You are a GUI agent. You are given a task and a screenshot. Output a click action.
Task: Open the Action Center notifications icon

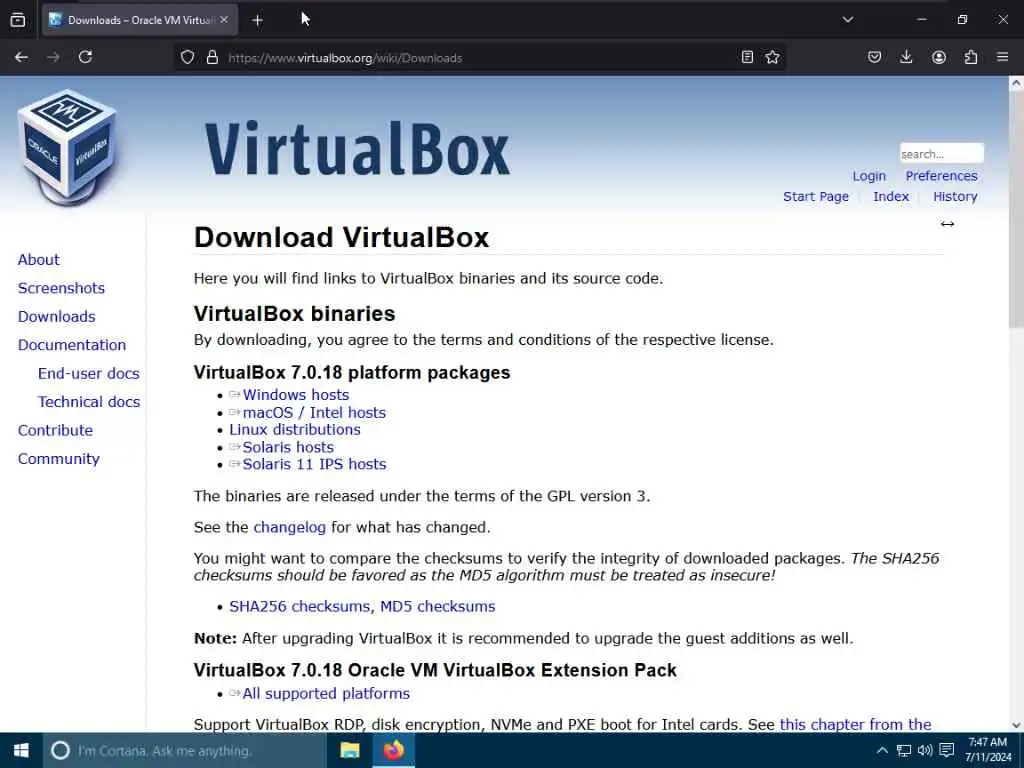947,750
